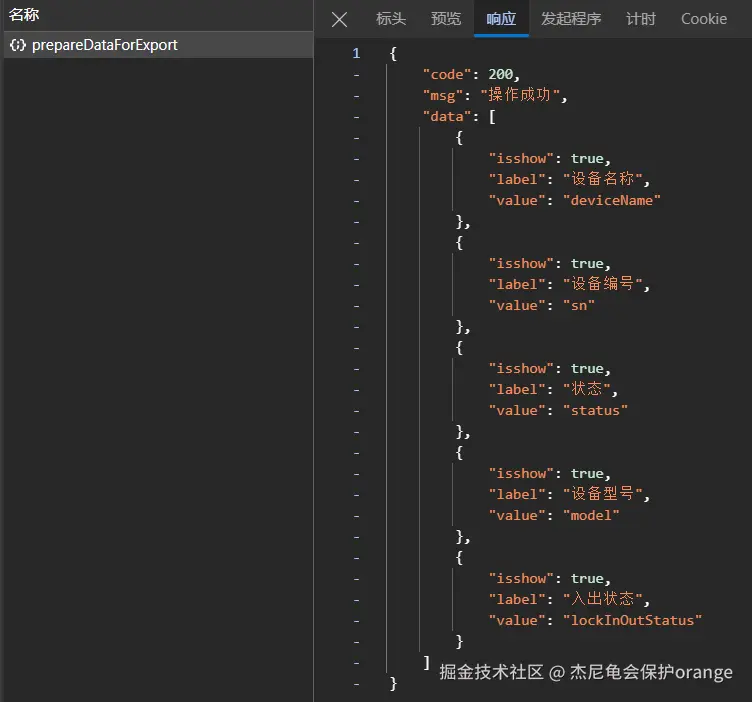
Task: Click the 名称 column header
Action: click(24, 15)
